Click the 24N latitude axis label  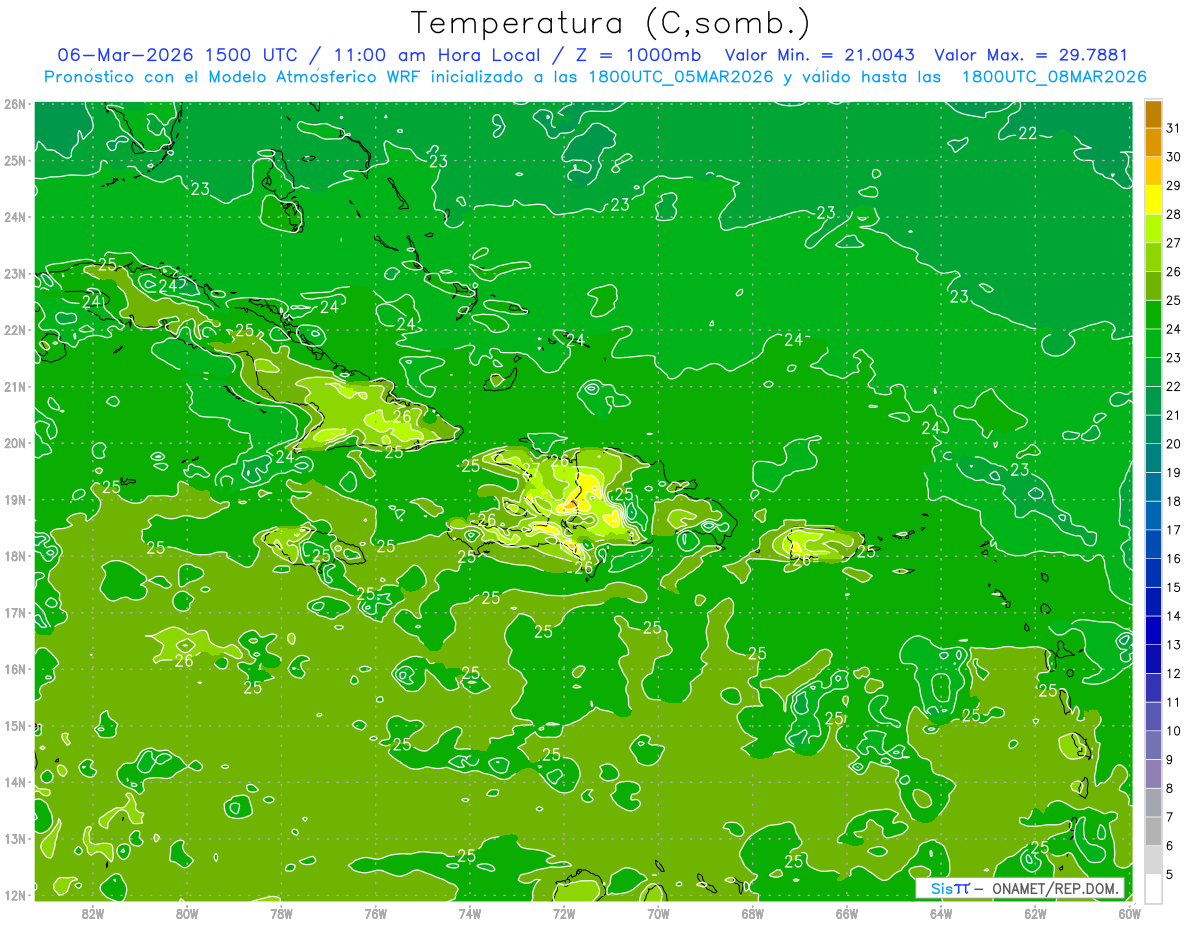(x=15, y=217)
